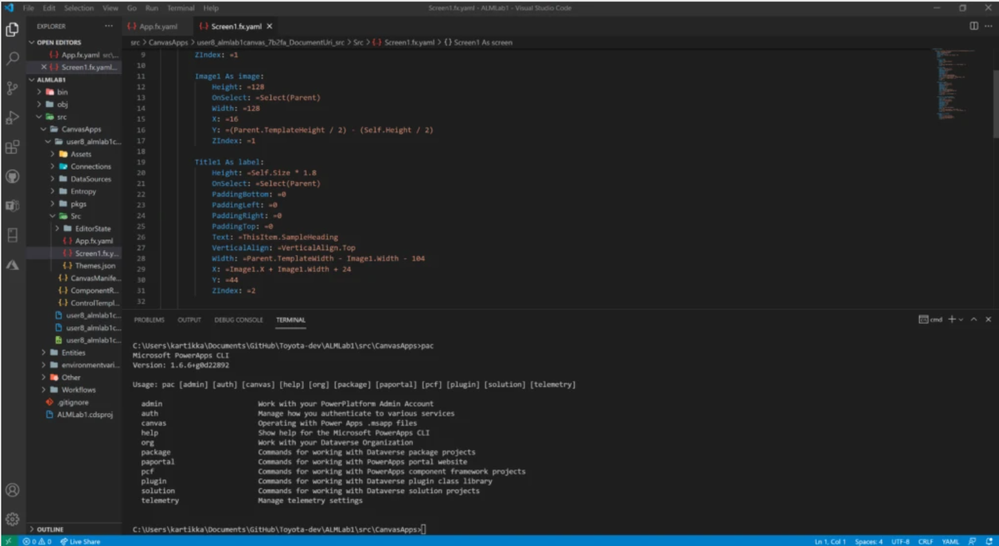The width and height of the screenshot is (999, 546).
Task: Open the .gitignore file
Action: click(73, 403)
